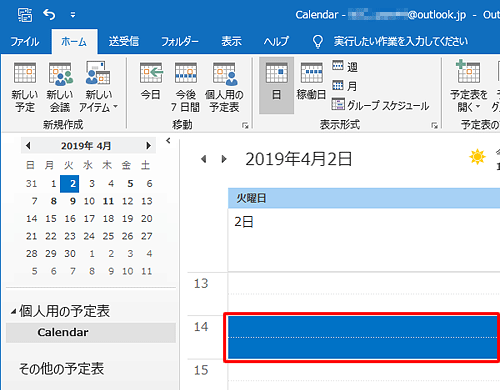Click the その他の予定表 group heading

[x=61, y=369]
